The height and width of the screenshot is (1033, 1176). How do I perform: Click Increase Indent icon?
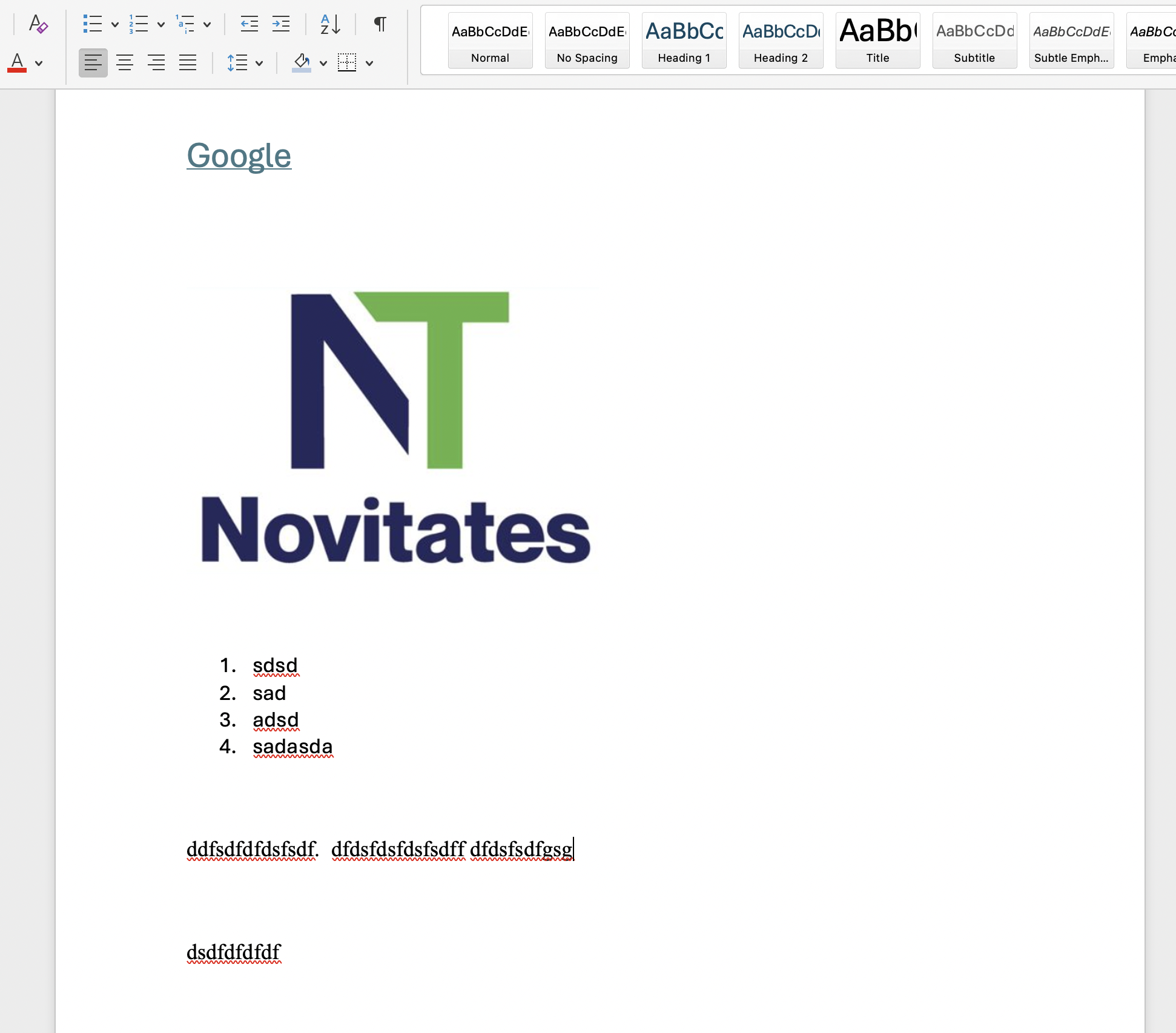point(280,24)
